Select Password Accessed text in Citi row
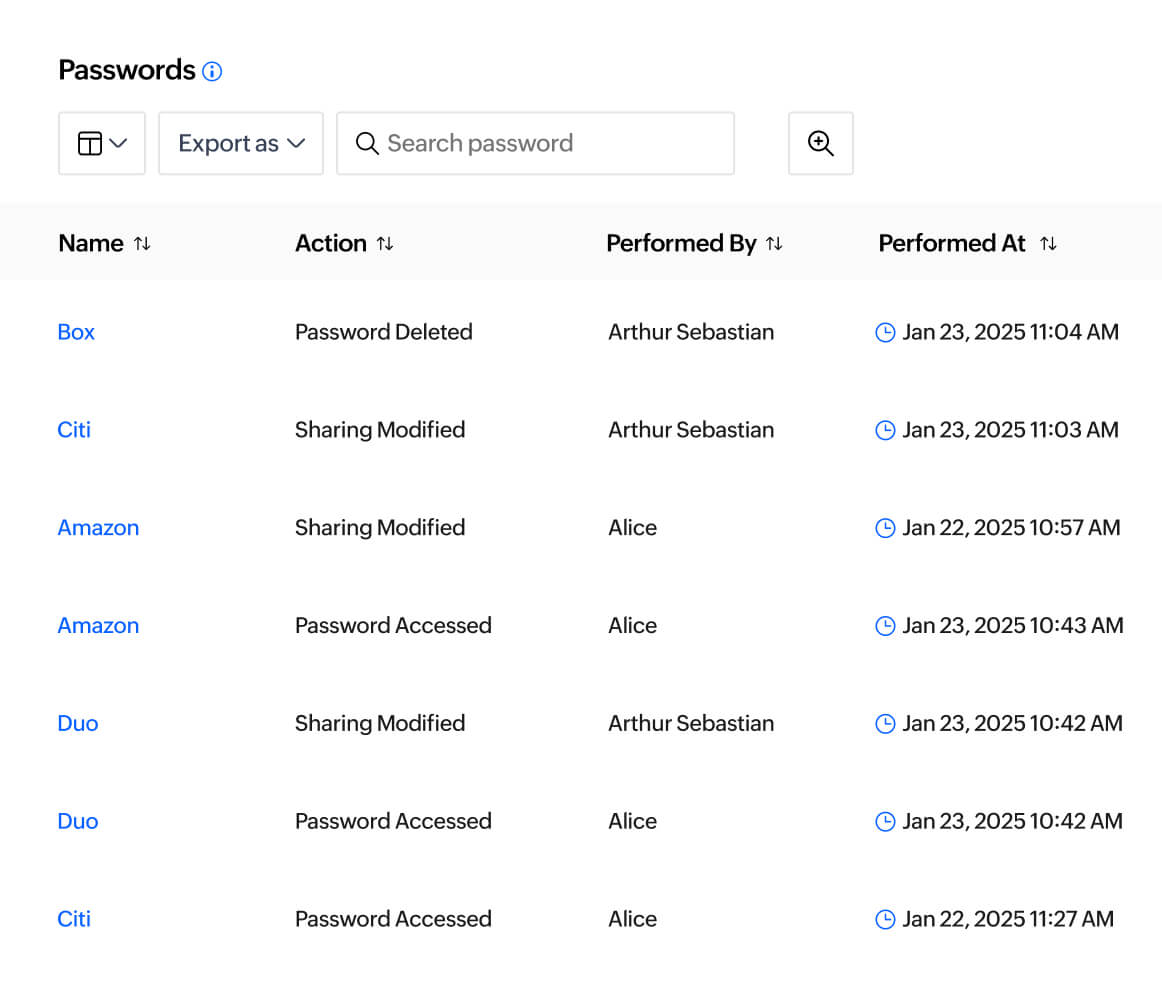 pyautogui.click(x=394, y=919)
